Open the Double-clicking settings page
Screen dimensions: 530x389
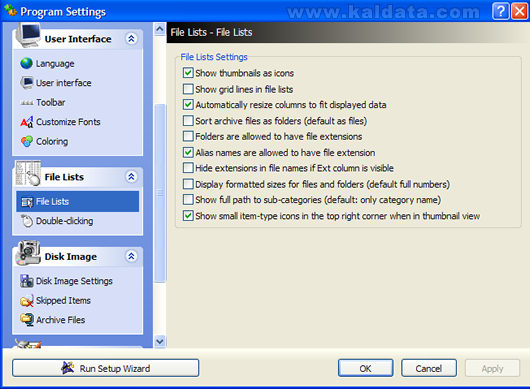(x=64, y=221)
